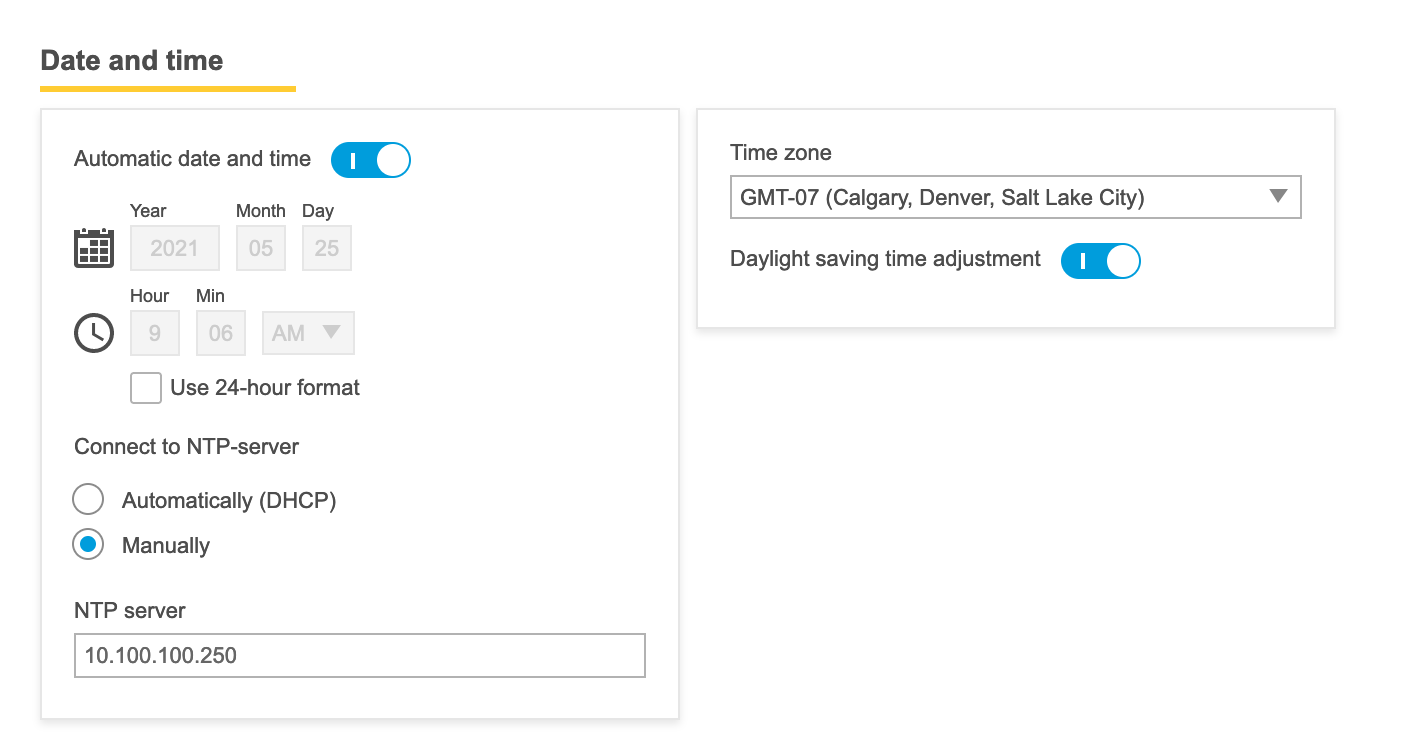The height and width of the screenshot is (744, 1422).
Task: Click the Automatically (DHCP) label text
Action: (x=229, y=501)
